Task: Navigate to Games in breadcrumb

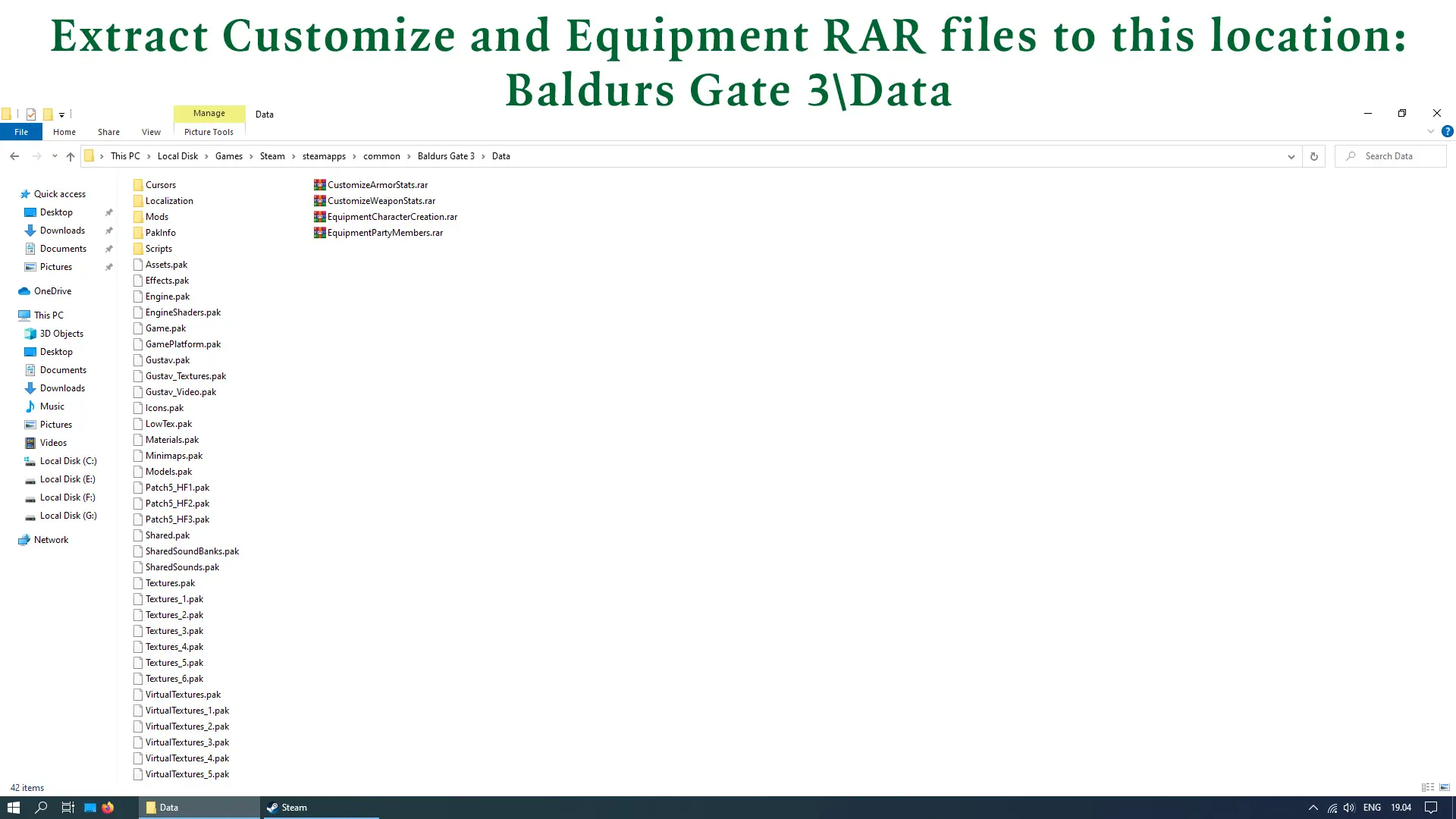Action: (229, 156)
